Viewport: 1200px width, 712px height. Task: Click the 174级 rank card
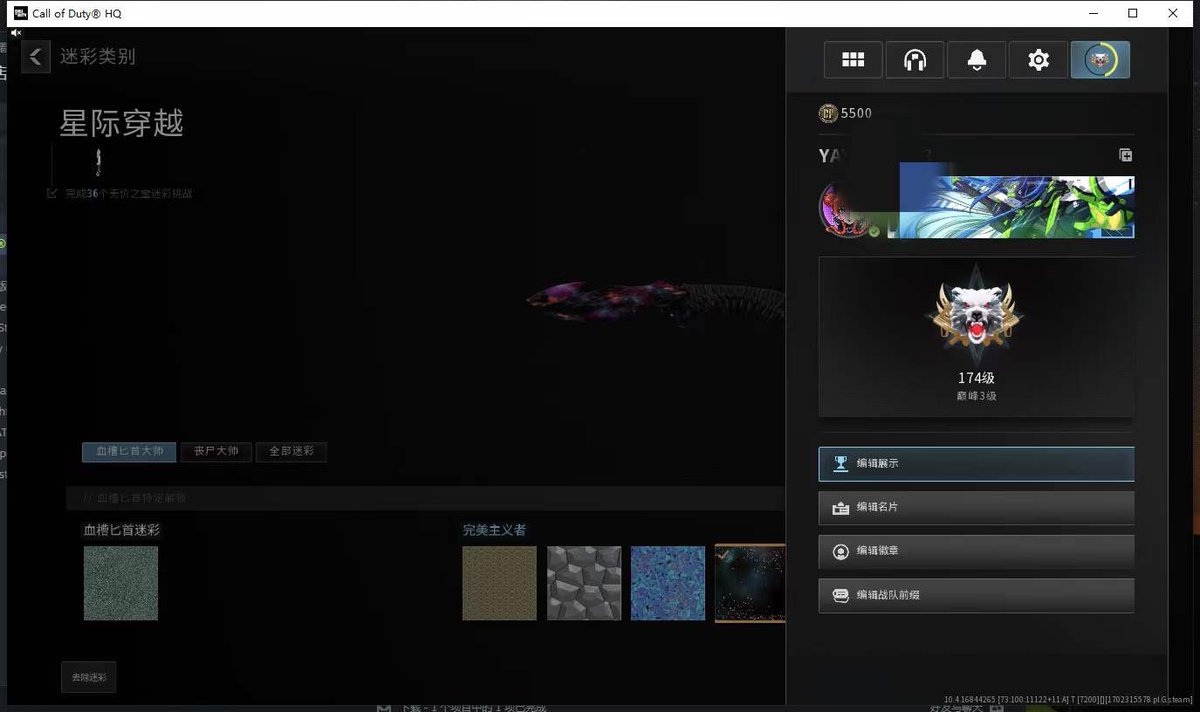coord(976,337)
